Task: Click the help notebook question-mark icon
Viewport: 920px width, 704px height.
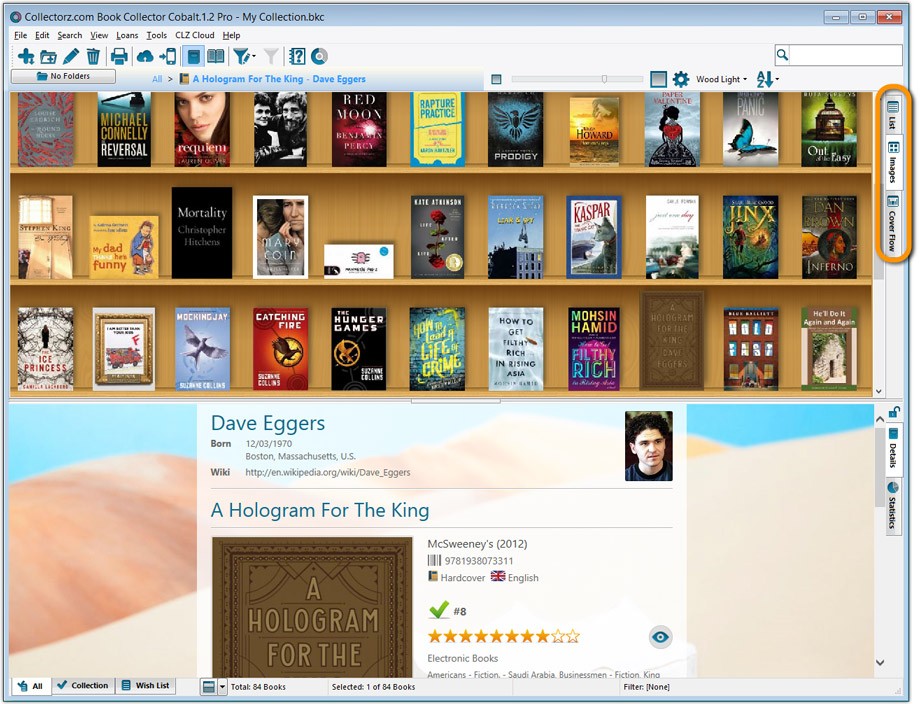Action: 297,56
